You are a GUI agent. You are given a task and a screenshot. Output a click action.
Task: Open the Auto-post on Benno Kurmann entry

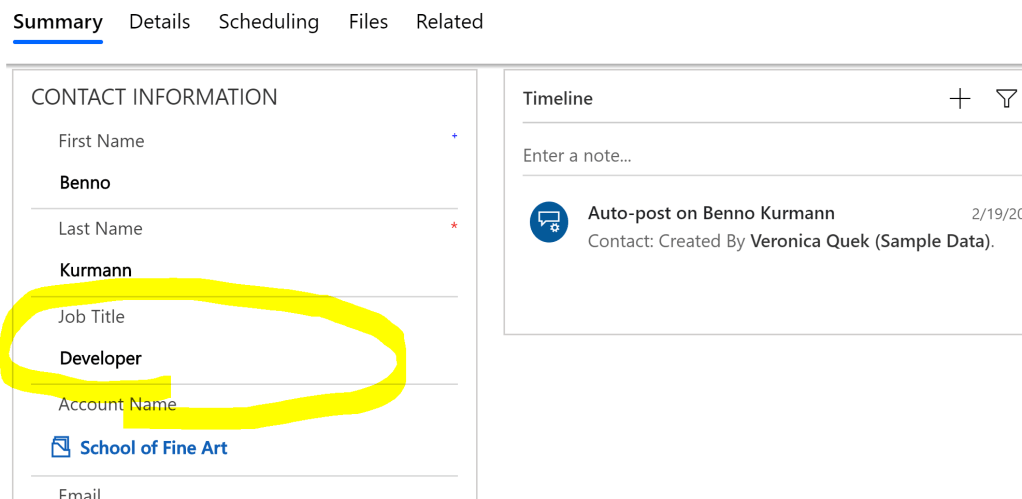pos(711,213)
